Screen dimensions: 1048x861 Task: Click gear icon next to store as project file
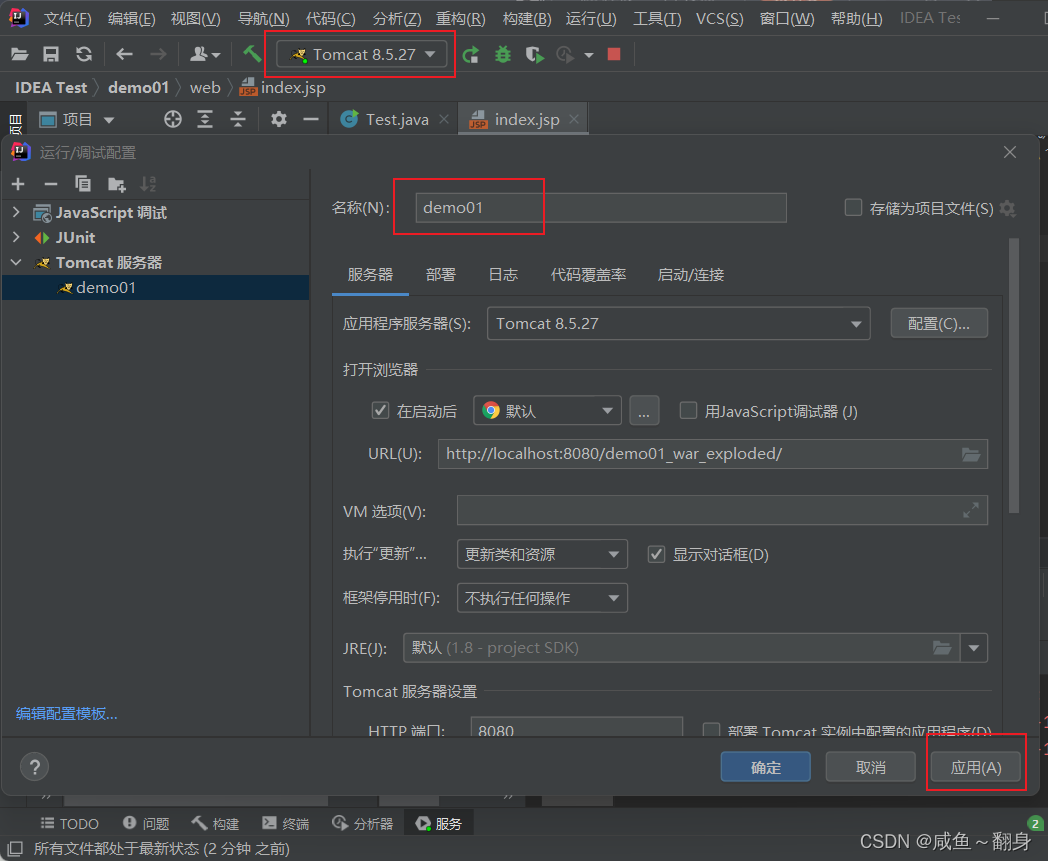coord(1008,209)
